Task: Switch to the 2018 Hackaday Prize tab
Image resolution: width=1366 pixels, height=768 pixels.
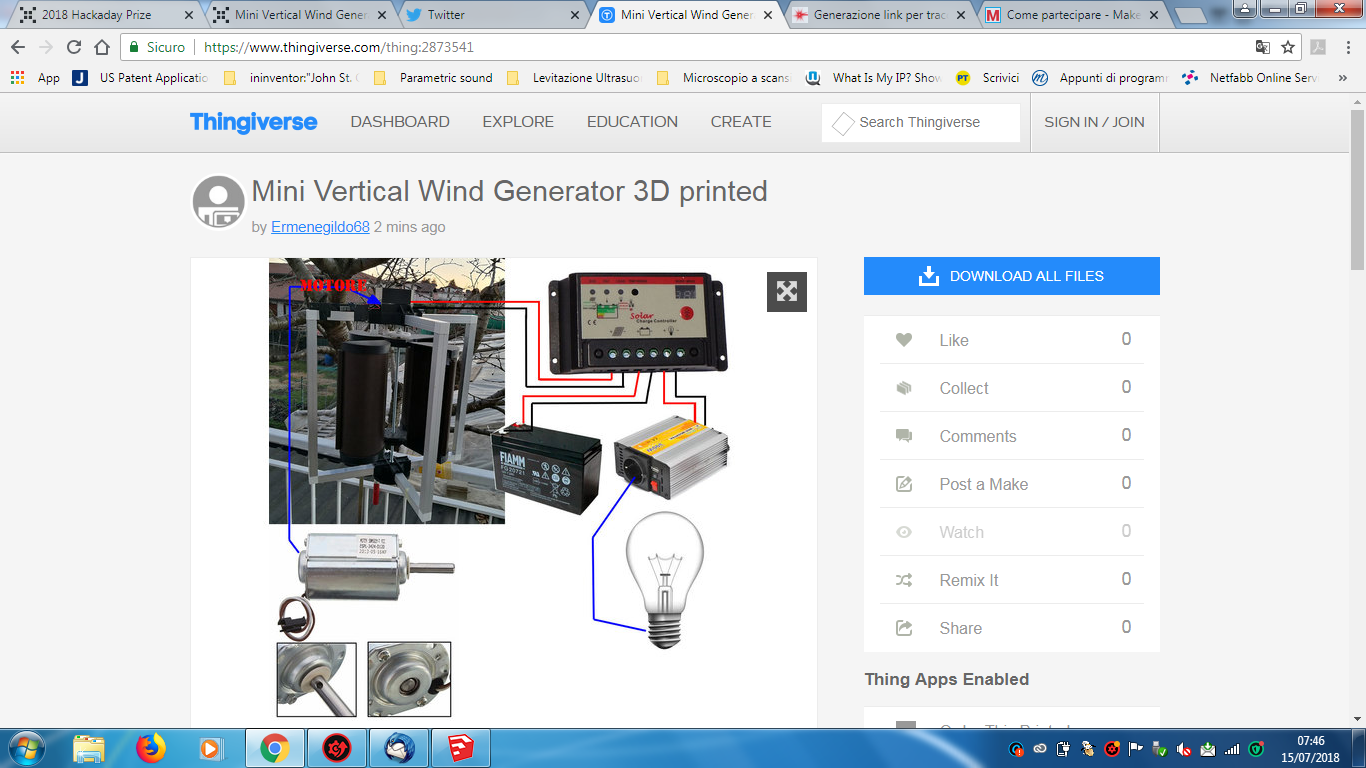Action: (97, 15)
